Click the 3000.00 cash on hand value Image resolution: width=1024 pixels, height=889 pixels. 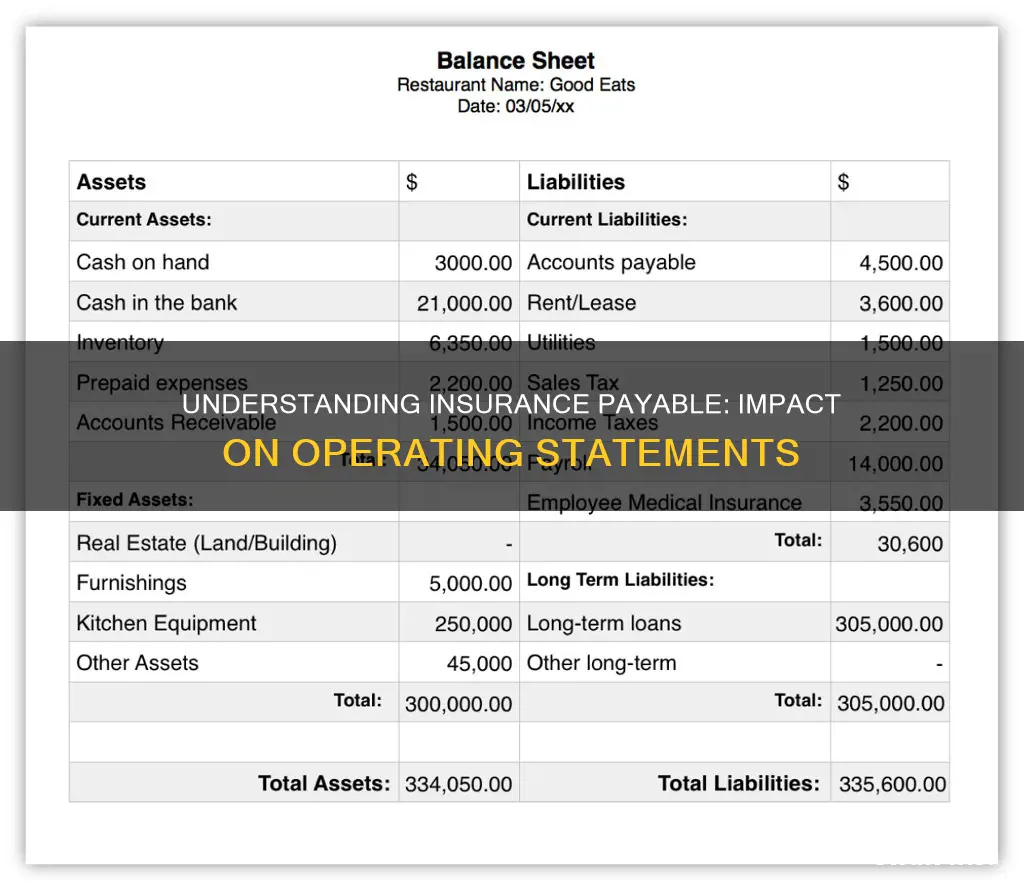pos(473,263)
